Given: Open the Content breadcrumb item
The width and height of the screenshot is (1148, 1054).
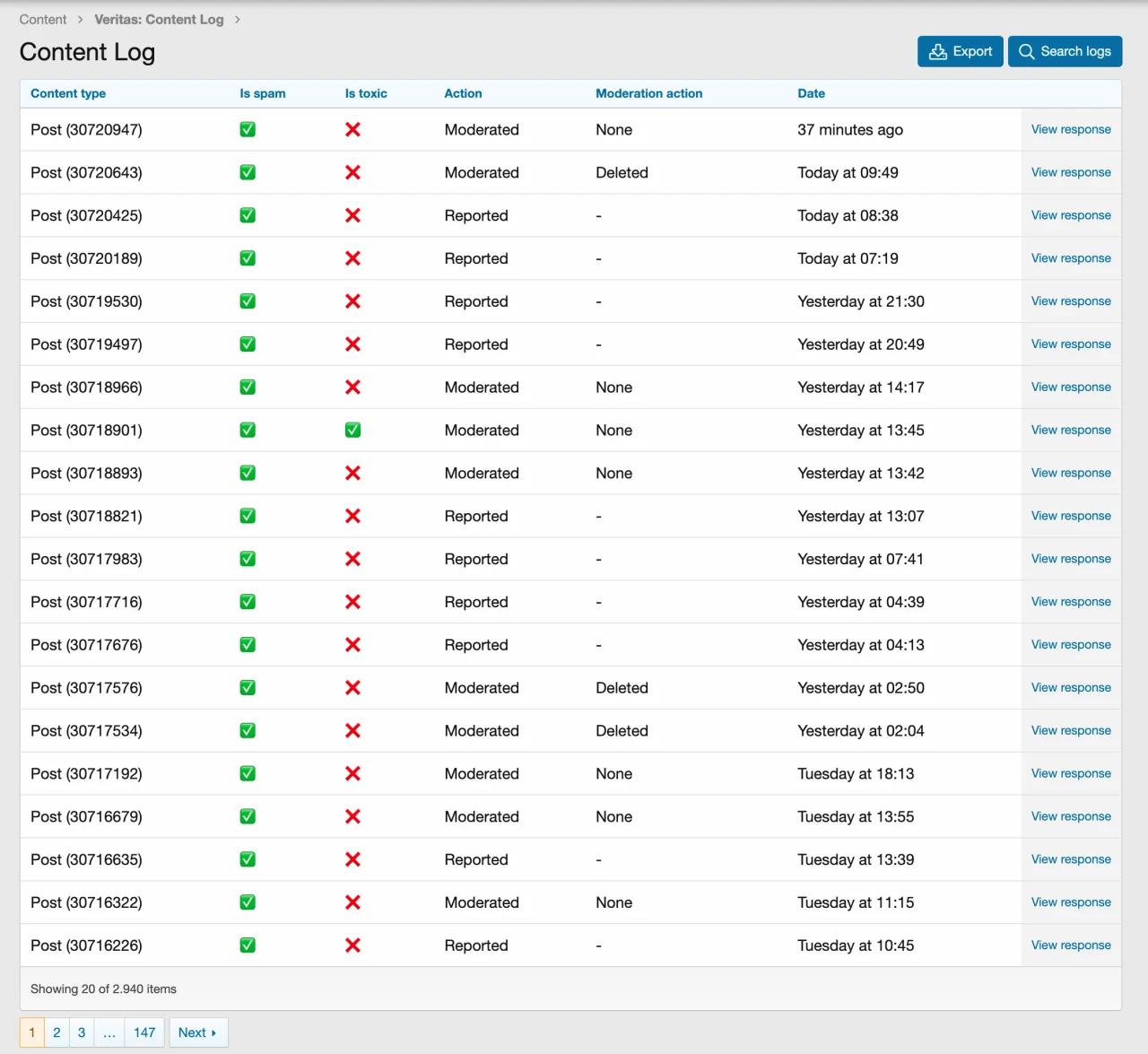Looking at the screenshot, I should (x=42, y=19).
